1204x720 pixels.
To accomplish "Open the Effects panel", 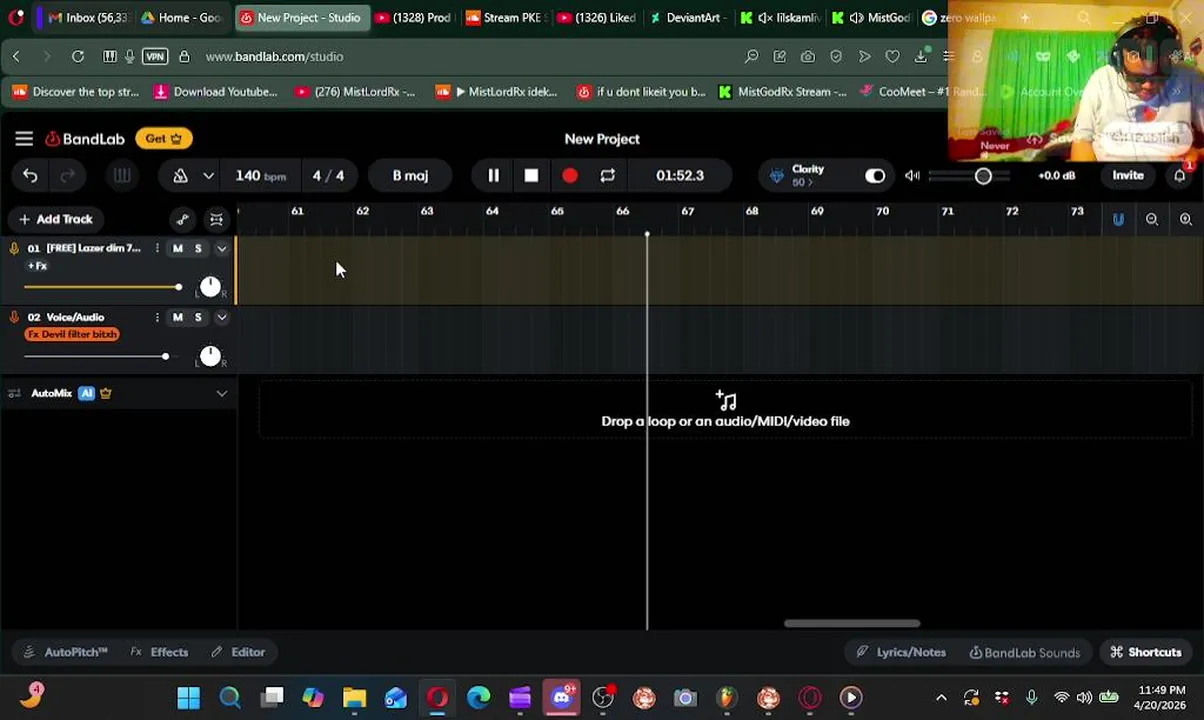I will (160, 653).
